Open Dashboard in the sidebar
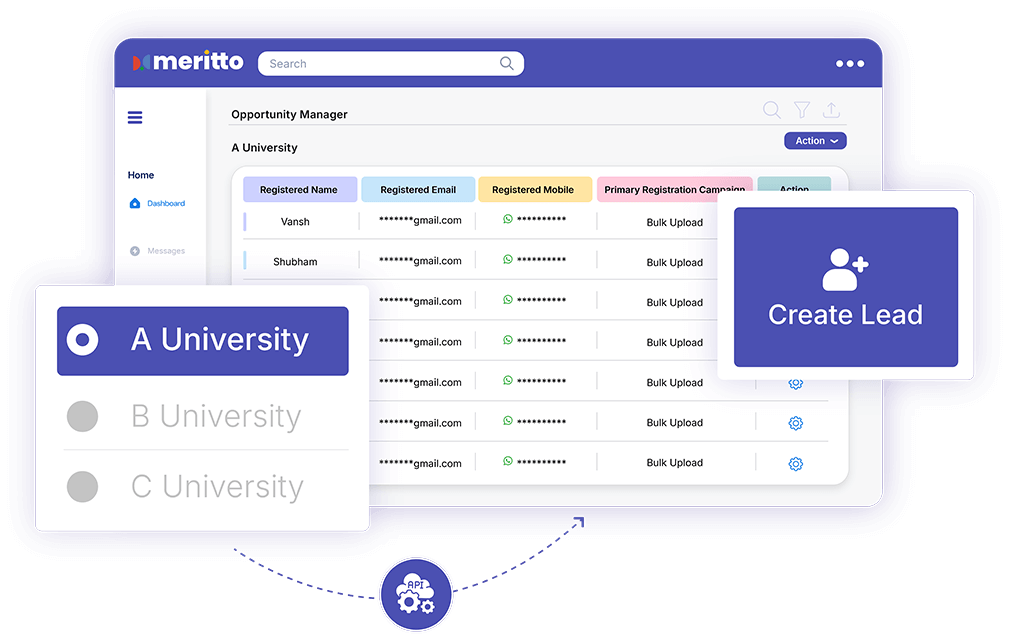This screenshot has height=634, width=1009. 165,204
